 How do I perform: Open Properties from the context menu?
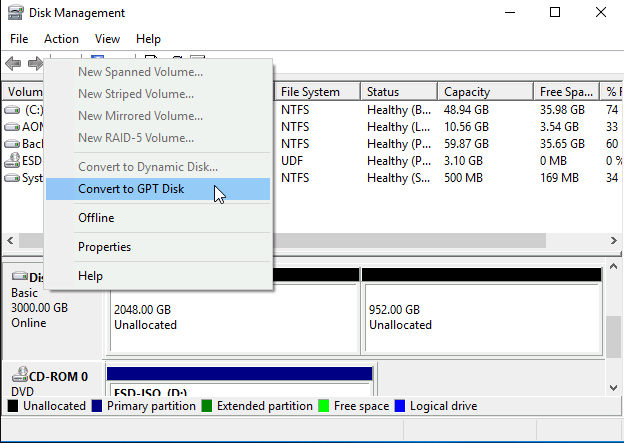click(158, 247)
